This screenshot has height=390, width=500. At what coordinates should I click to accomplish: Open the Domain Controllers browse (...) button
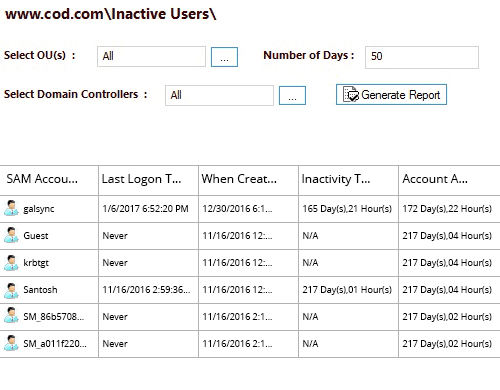(292, 96)
